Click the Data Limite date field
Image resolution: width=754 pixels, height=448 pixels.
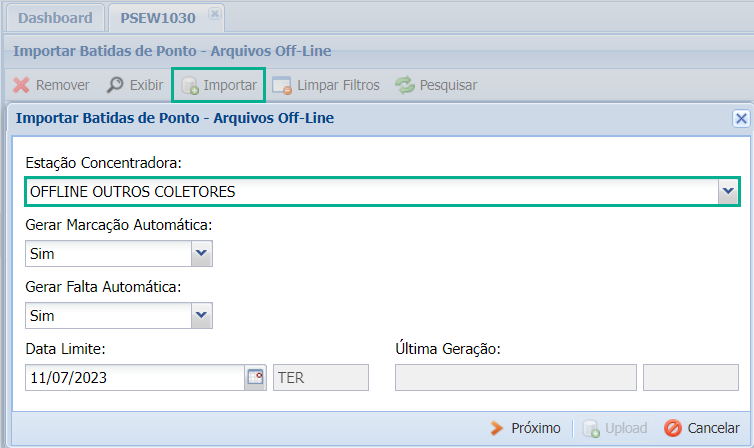[135, 377]
